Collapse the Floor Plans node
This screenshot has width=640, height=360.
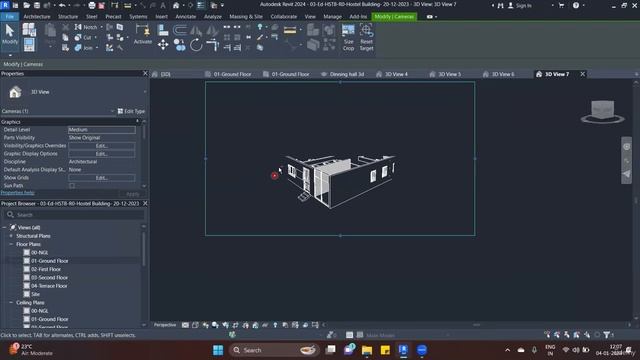coord(11,244)
